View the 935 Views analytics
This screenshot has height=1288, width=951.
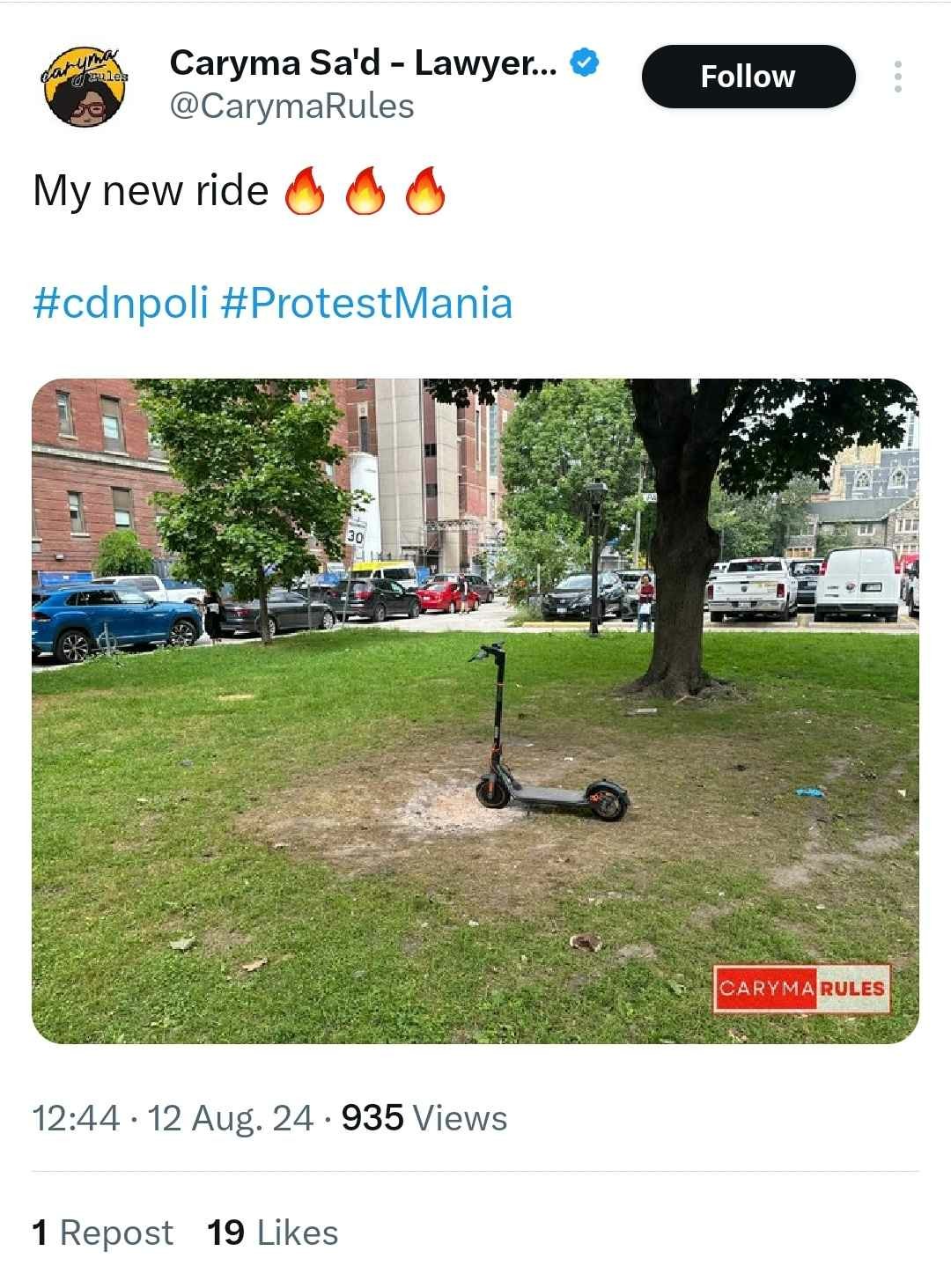424,1118
